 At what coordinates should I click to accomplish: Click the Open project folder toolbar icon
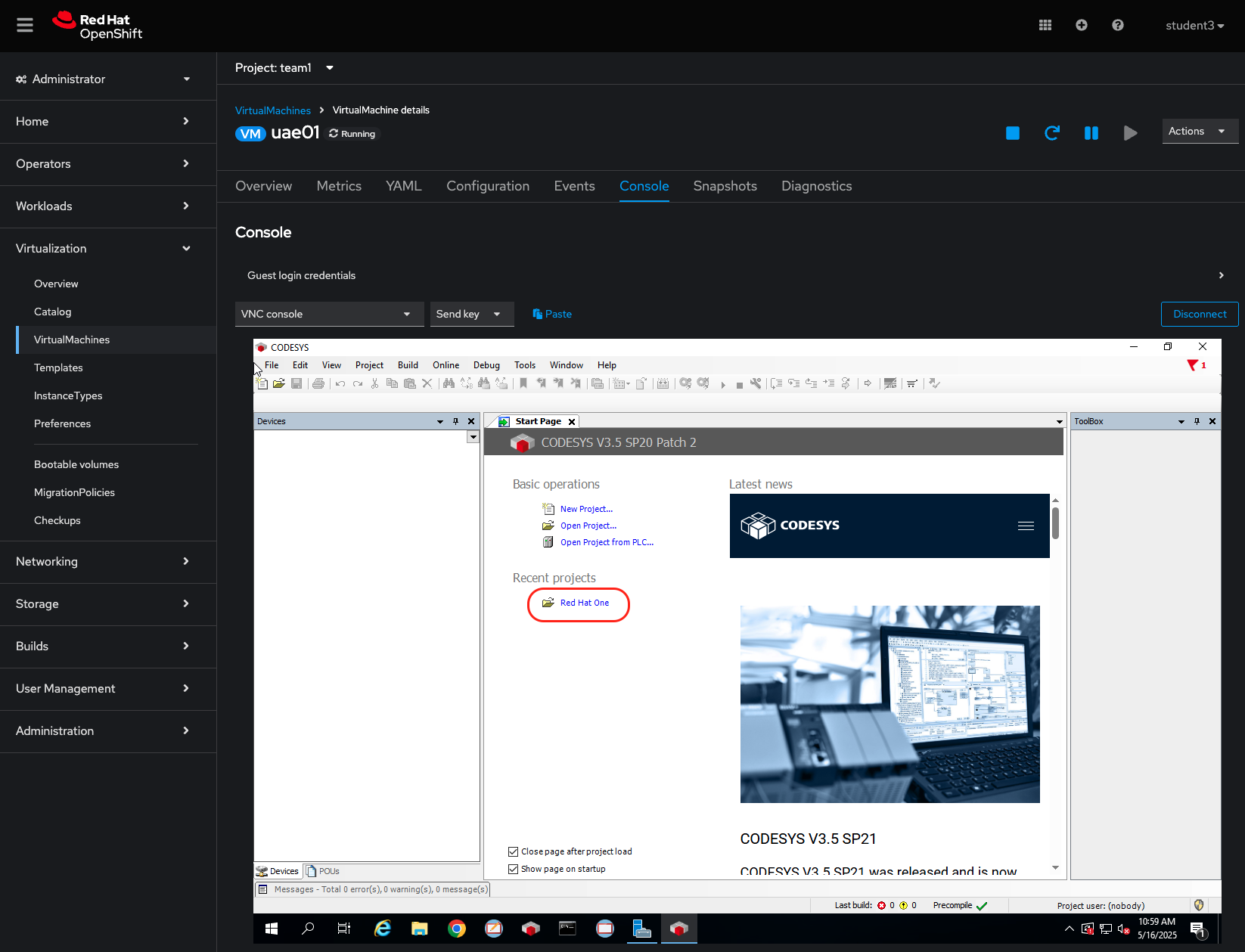(279, 383)
